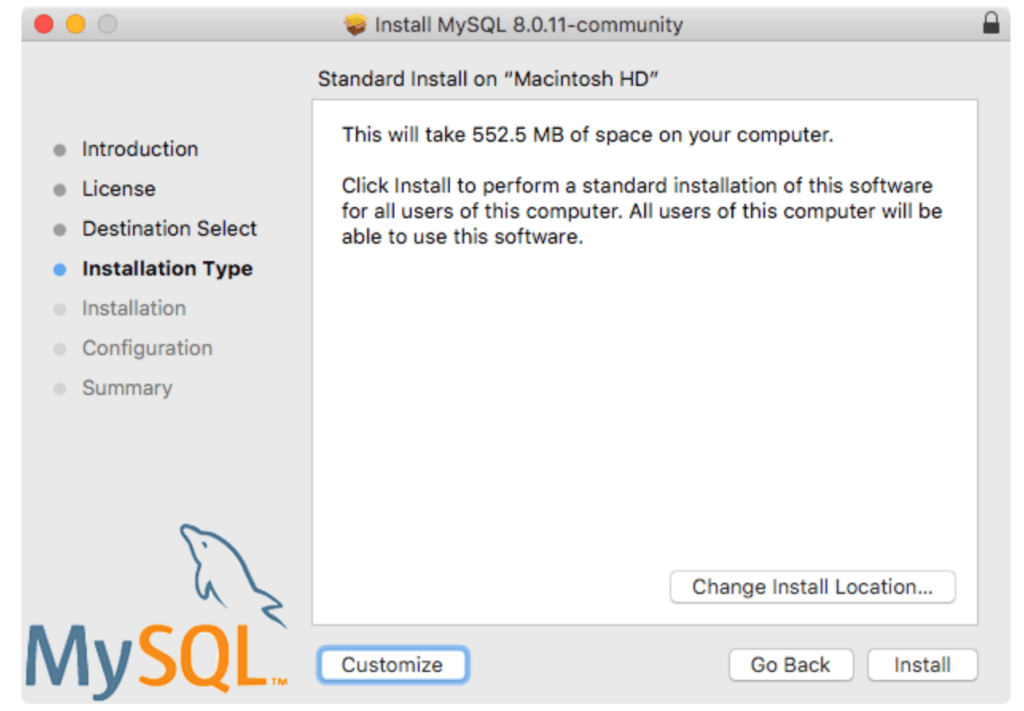Viewport: 1024px width, 711px height.
Task: Select the Destination Select step
Action: (169, 229)
